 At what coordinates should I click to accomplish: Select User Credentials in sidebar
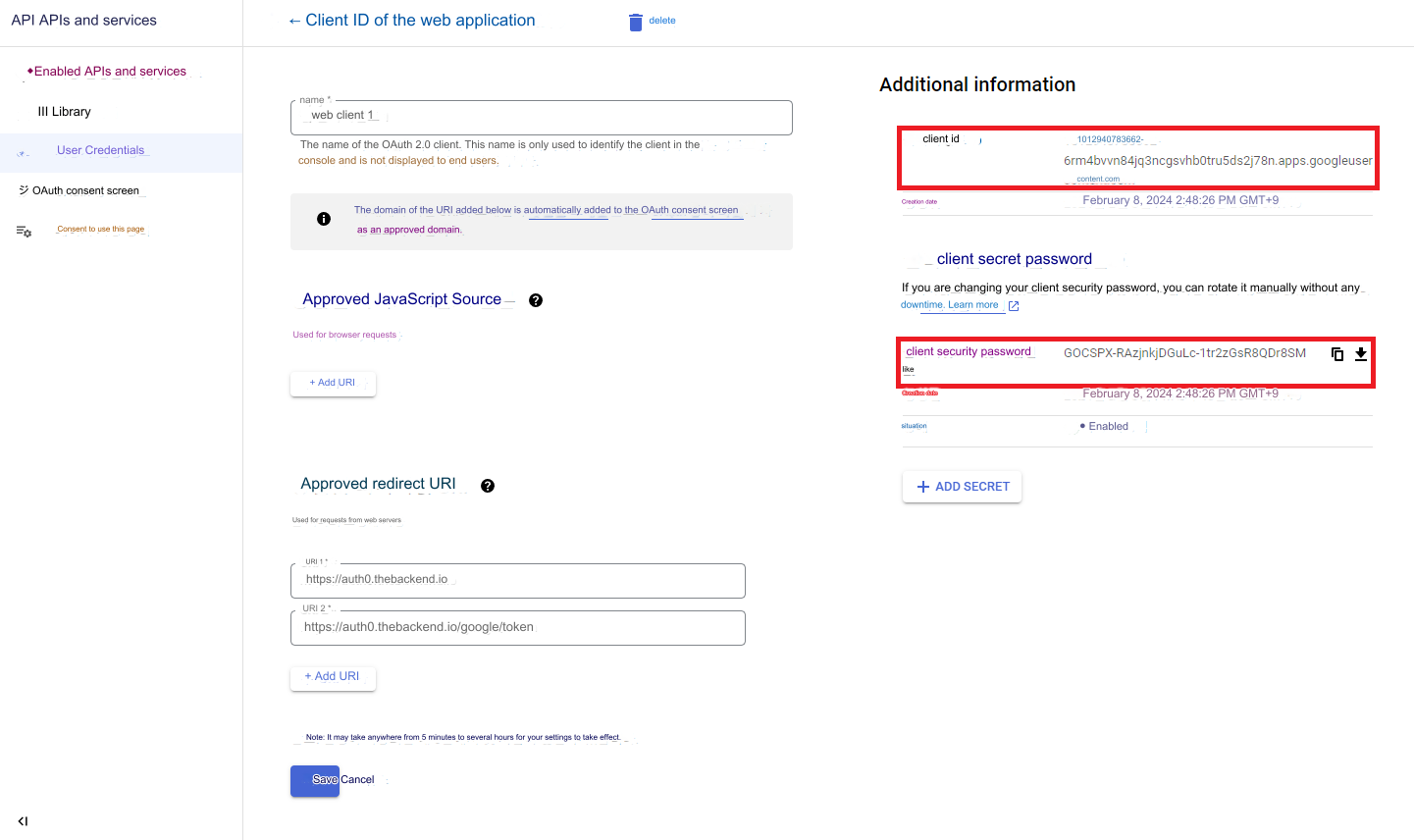pos(100,151)
